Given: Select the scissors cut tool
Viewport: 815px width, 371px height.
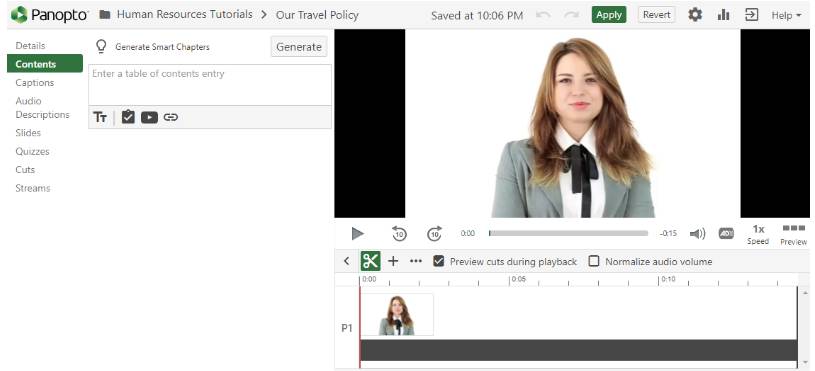Looking at the screenshot, I should (371, 261).
